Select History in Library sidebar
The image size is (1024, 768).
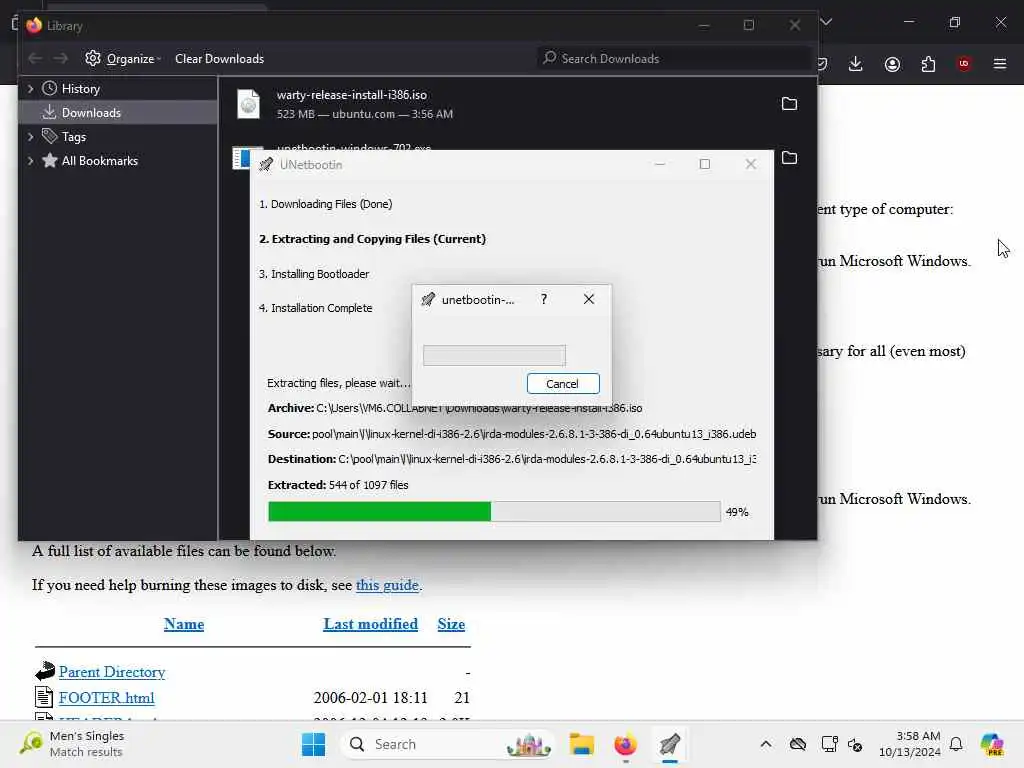[x=80, y=89]
